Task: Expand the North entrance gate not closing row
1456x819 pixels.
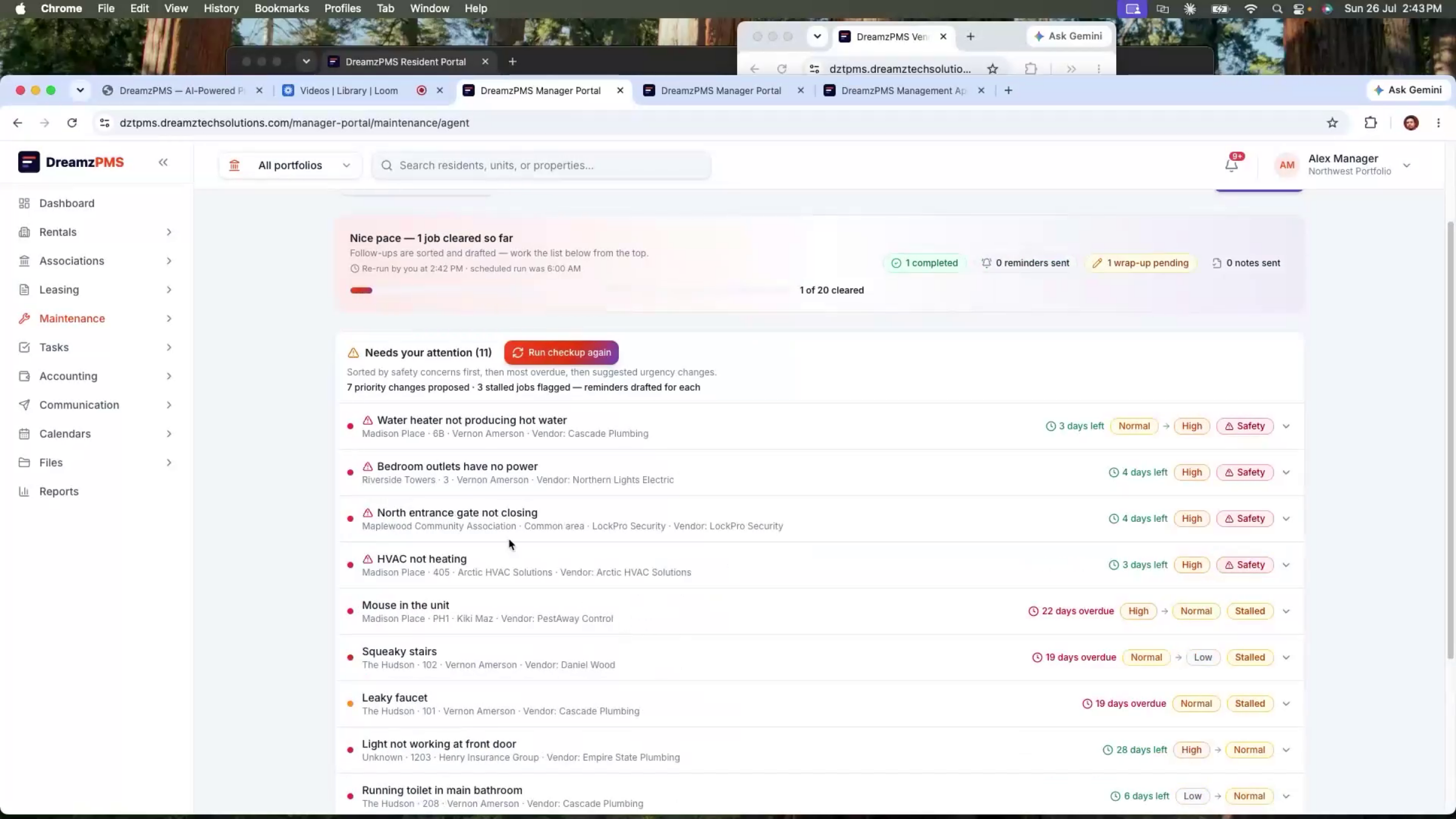Action: pos(1286,519)
